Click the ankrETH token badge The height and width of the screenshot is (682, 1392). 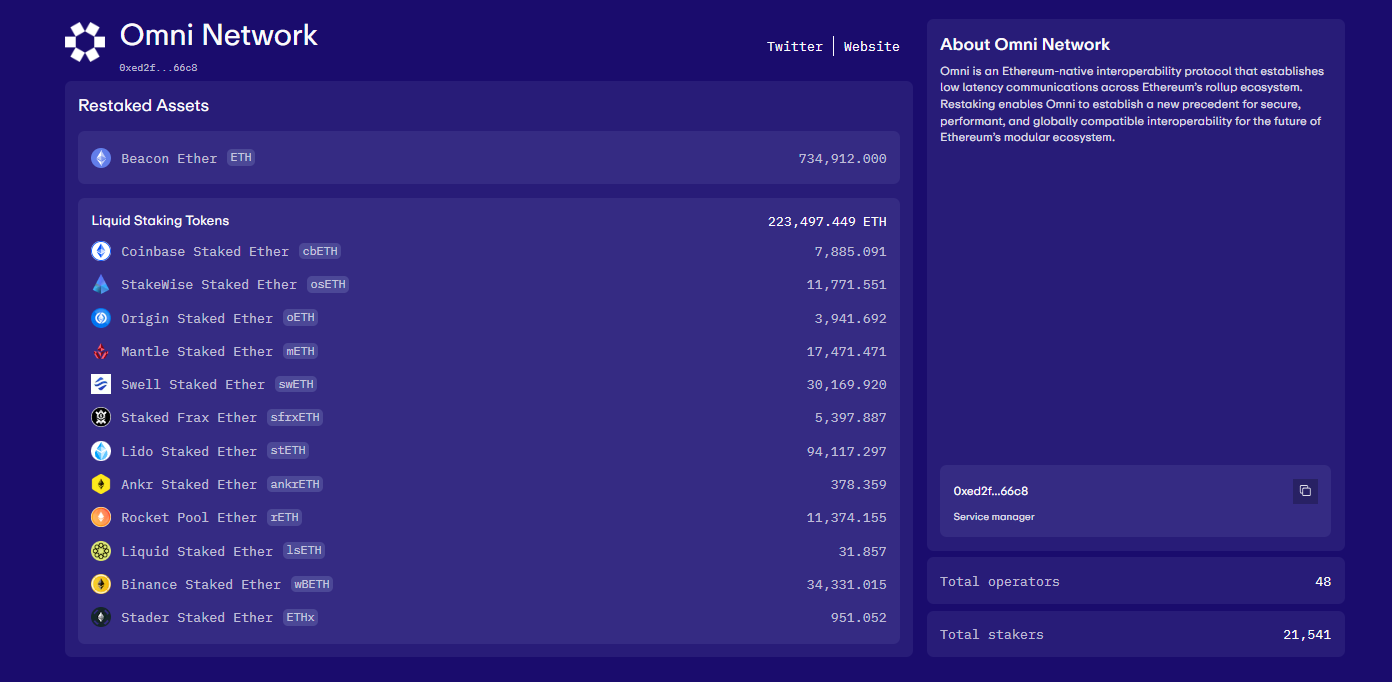295,484
